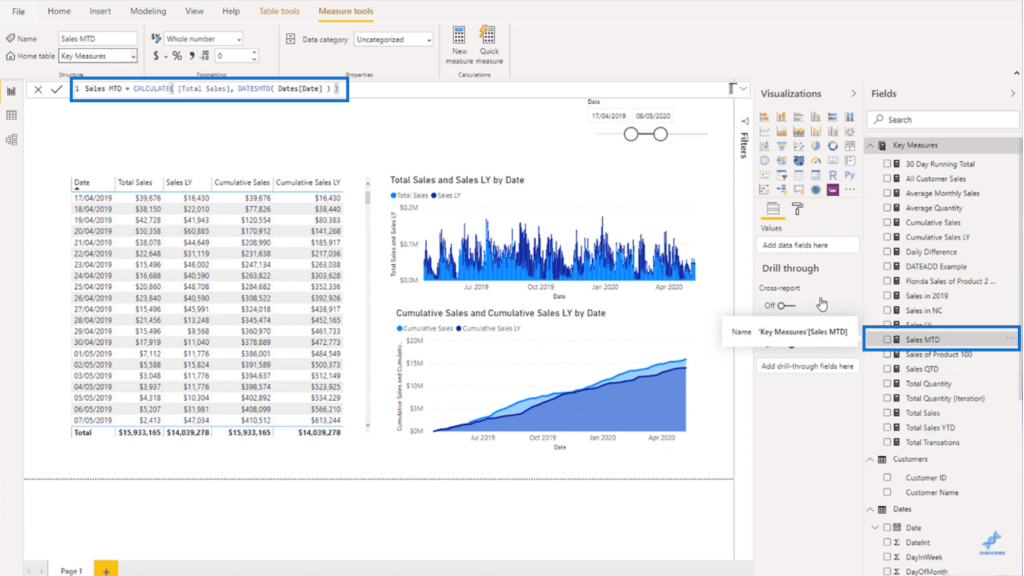Check the 30 Day Running Total measure

[887, 164]
